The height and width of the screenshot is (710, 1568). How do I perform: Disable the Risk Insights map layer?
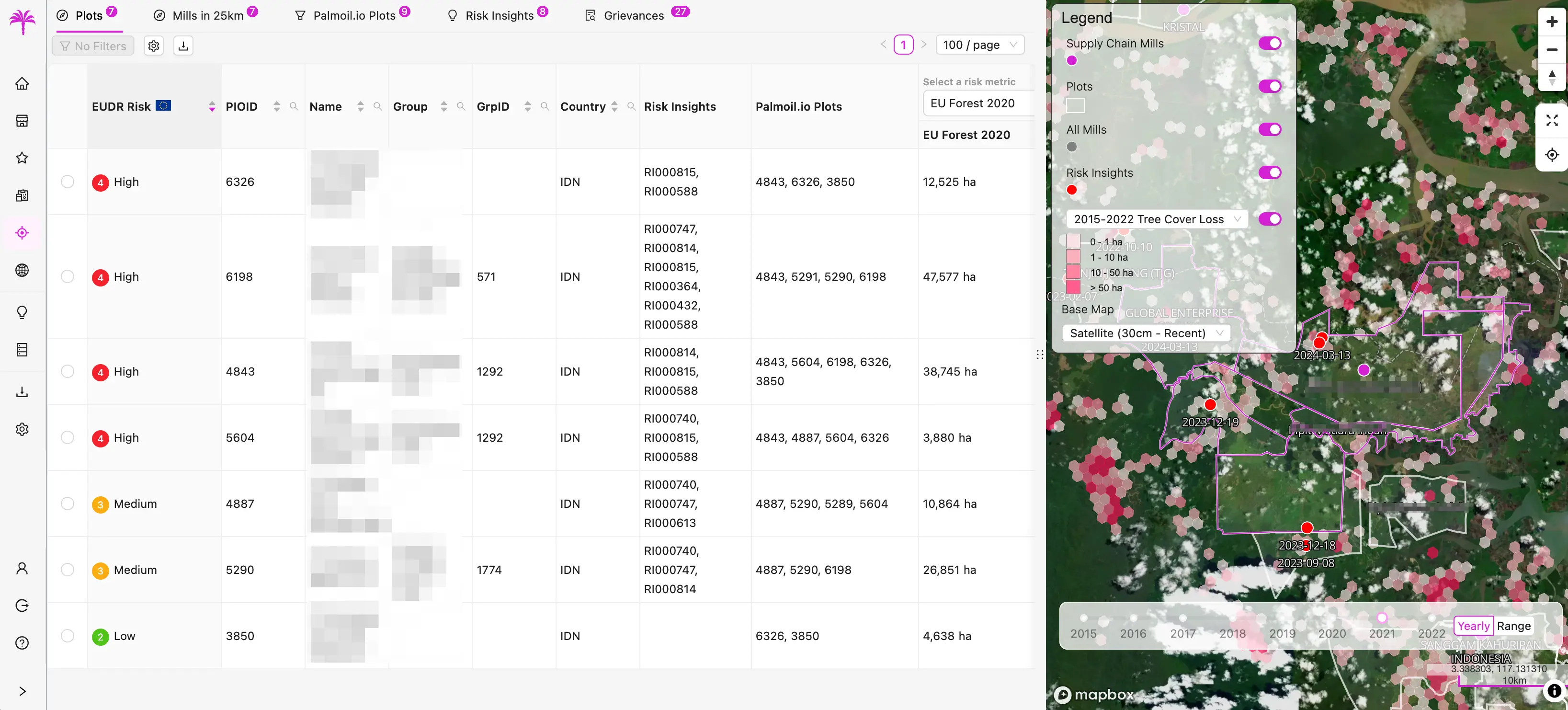1270,173
